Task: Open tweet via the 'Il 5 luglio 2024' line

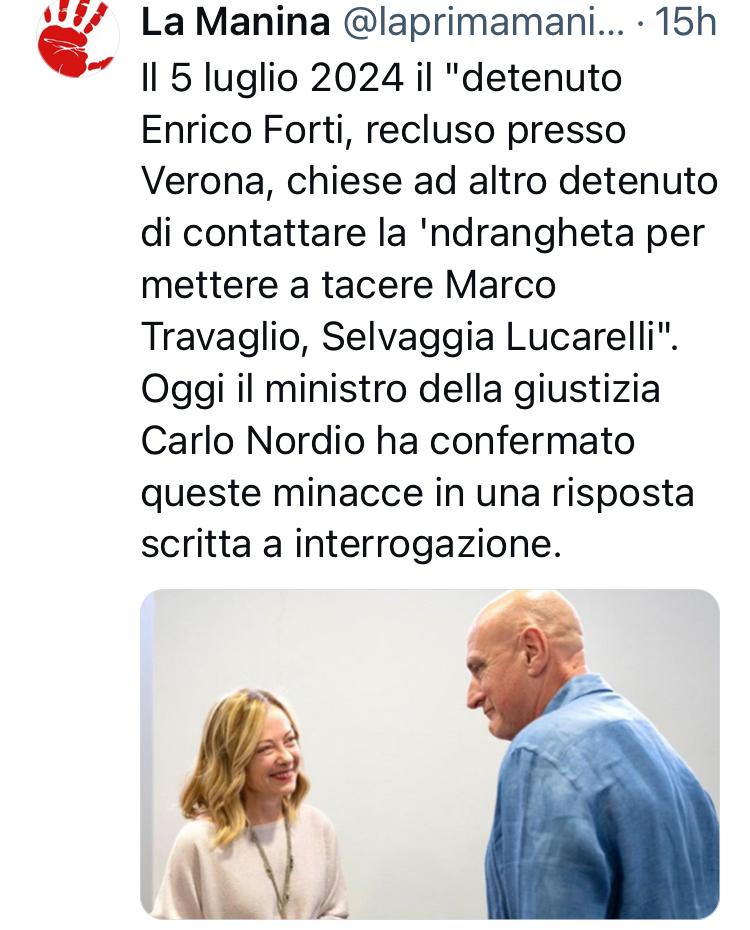Action: 381,78
